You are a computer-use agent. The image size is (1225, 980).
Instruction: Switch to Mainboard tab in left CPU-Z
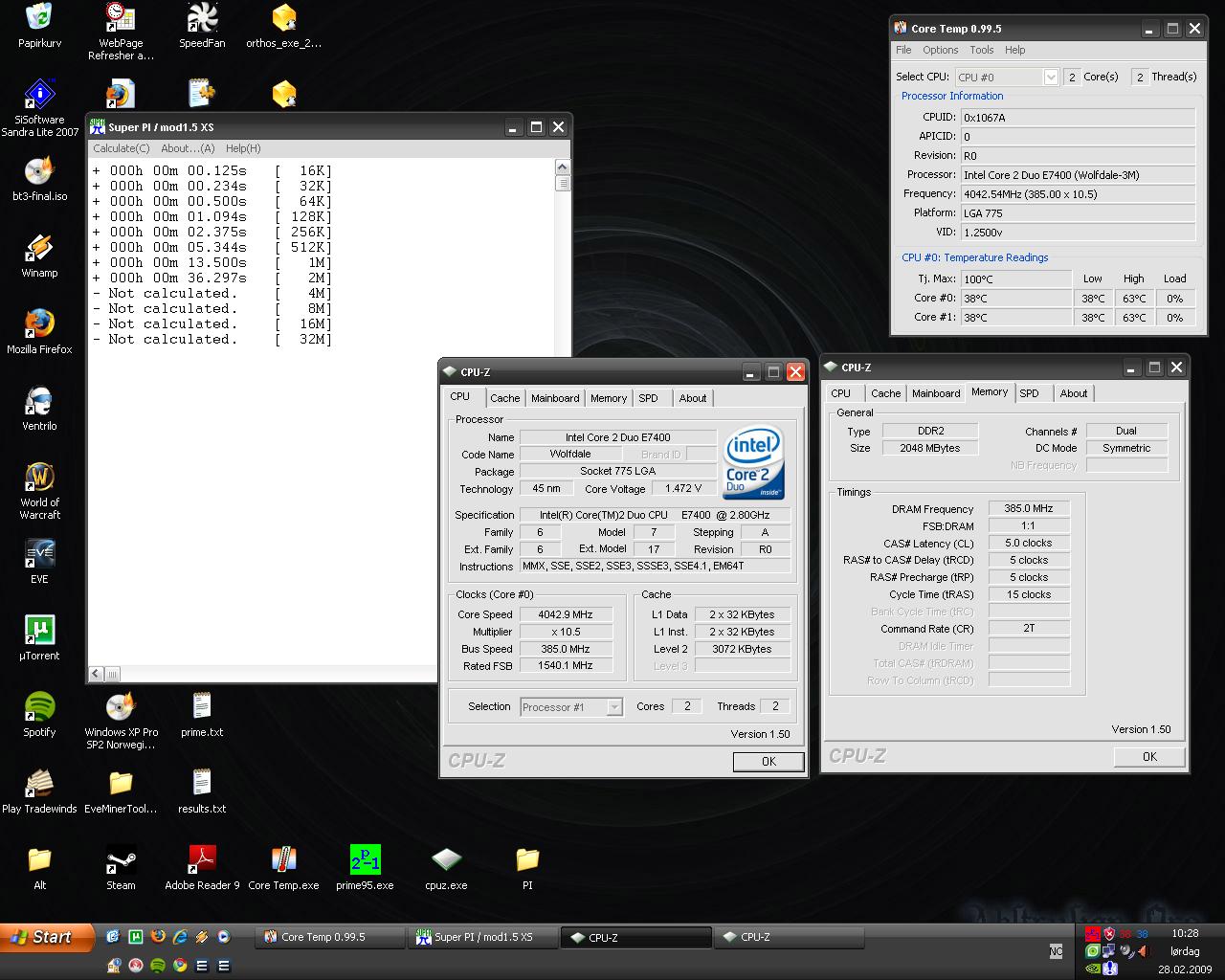555,398
